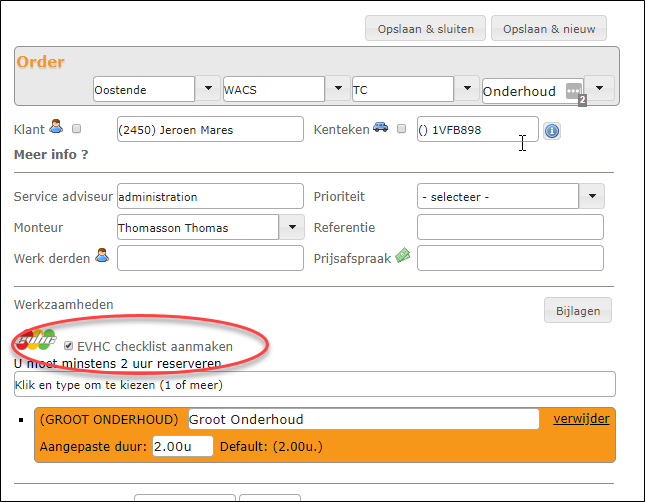Click the Klant field with Jeroen Mares

pyautogui.click(x=210, y=129)
